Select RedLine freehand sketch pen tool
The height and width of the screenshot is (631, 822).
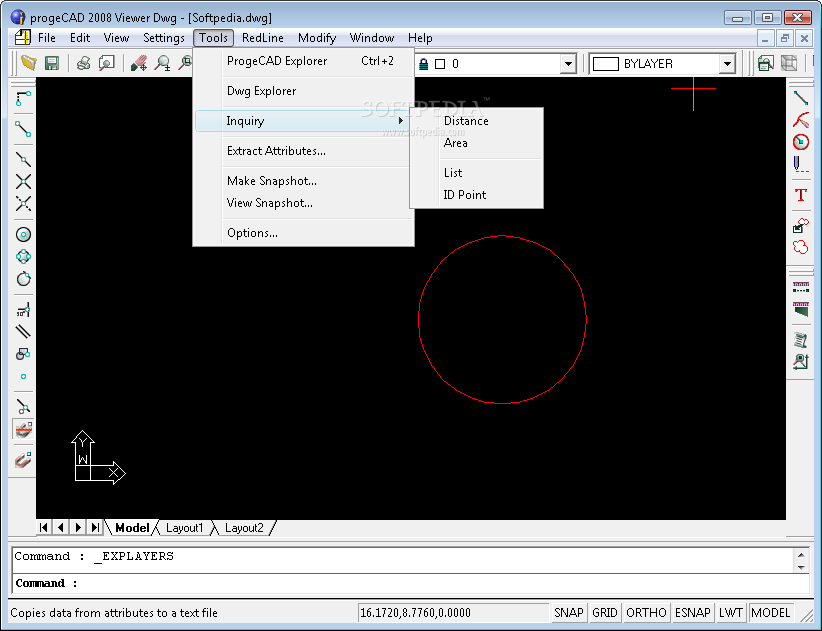click(801, 164)
